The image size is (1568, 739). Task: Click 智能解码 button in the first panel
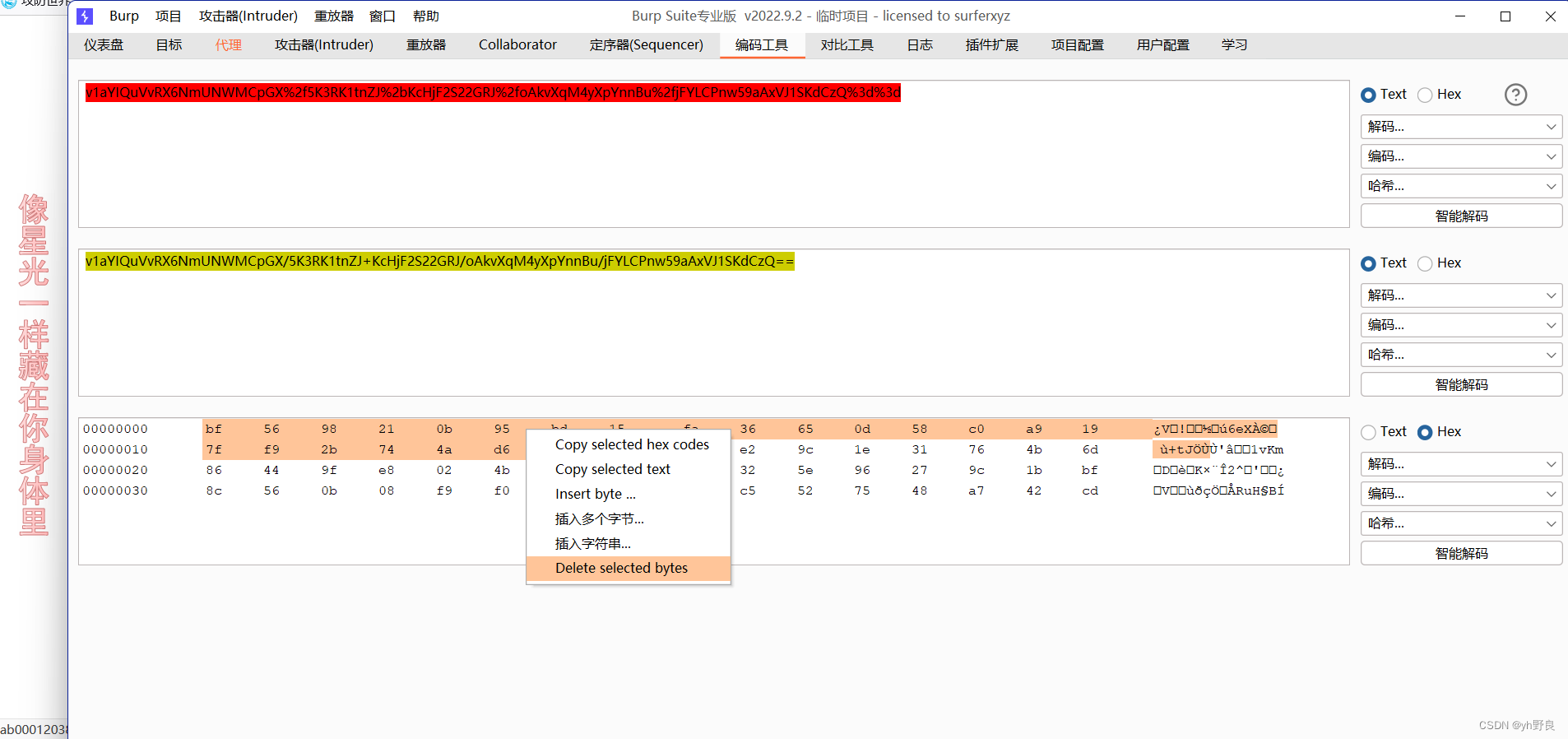tap(1461, 216)
